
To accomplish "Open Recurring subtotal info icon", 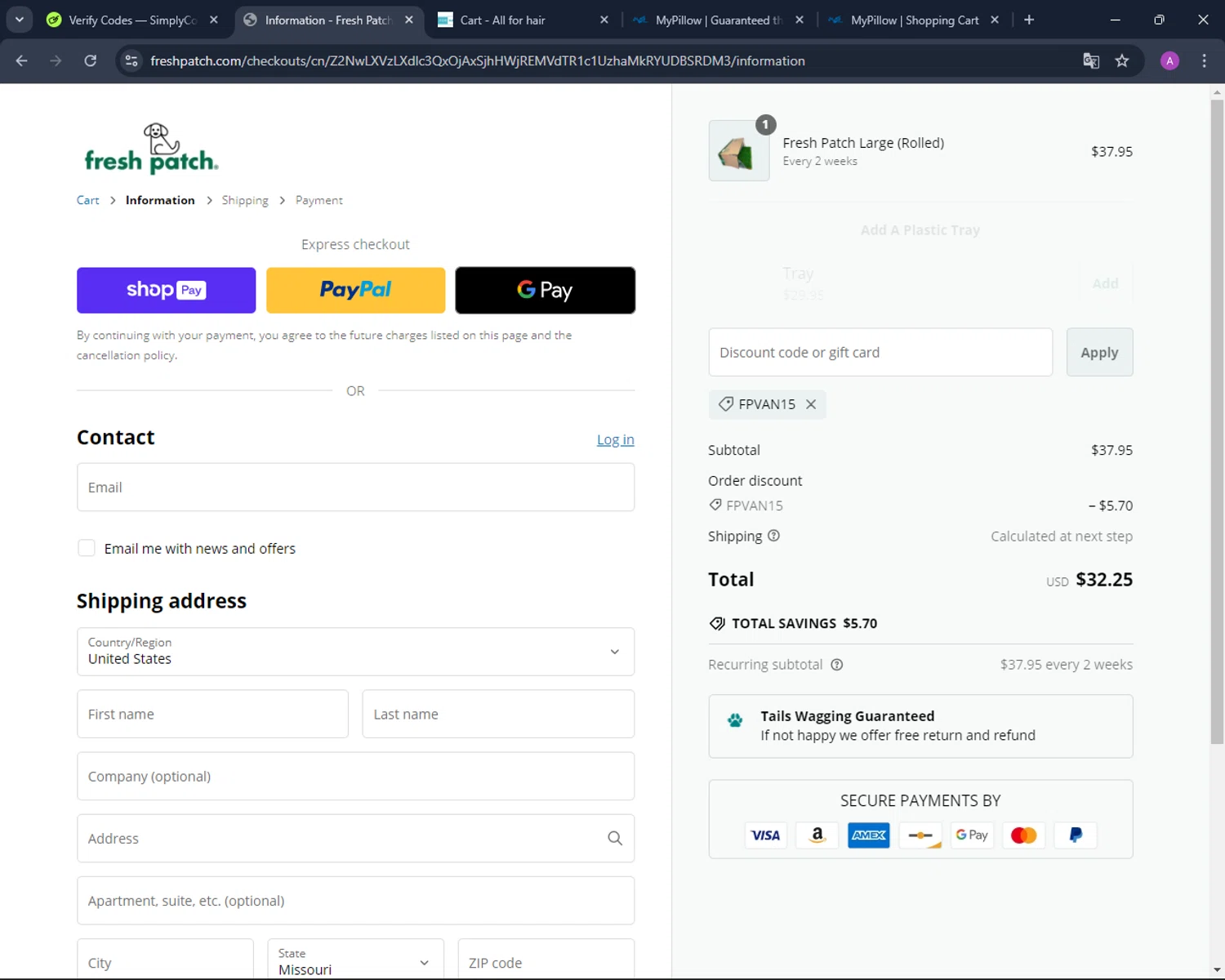I will [836, 665].
